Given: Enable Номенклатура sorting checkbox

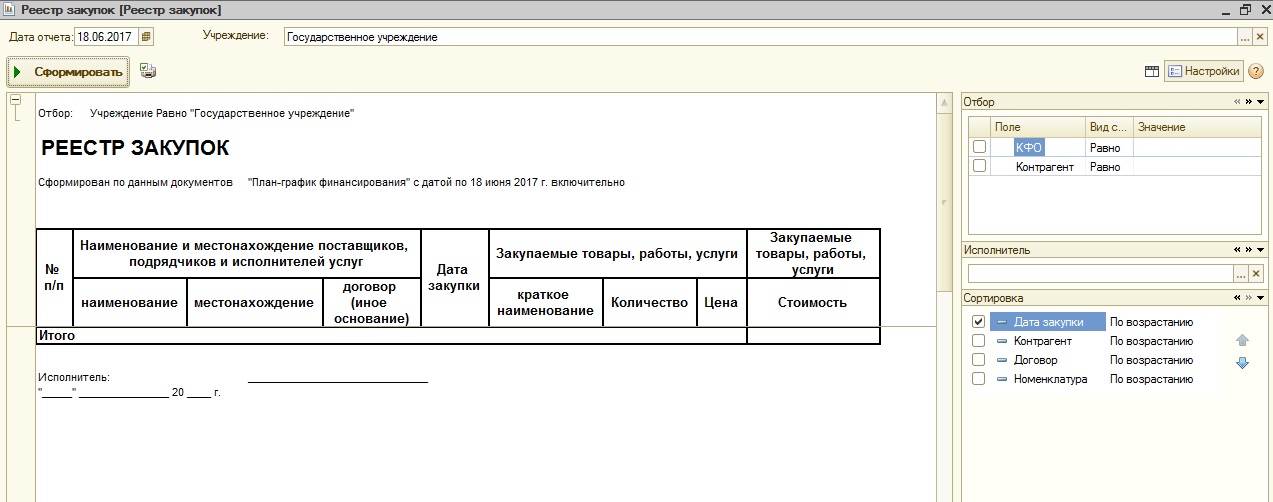Looking at the screenshot, I should [979, 379].
